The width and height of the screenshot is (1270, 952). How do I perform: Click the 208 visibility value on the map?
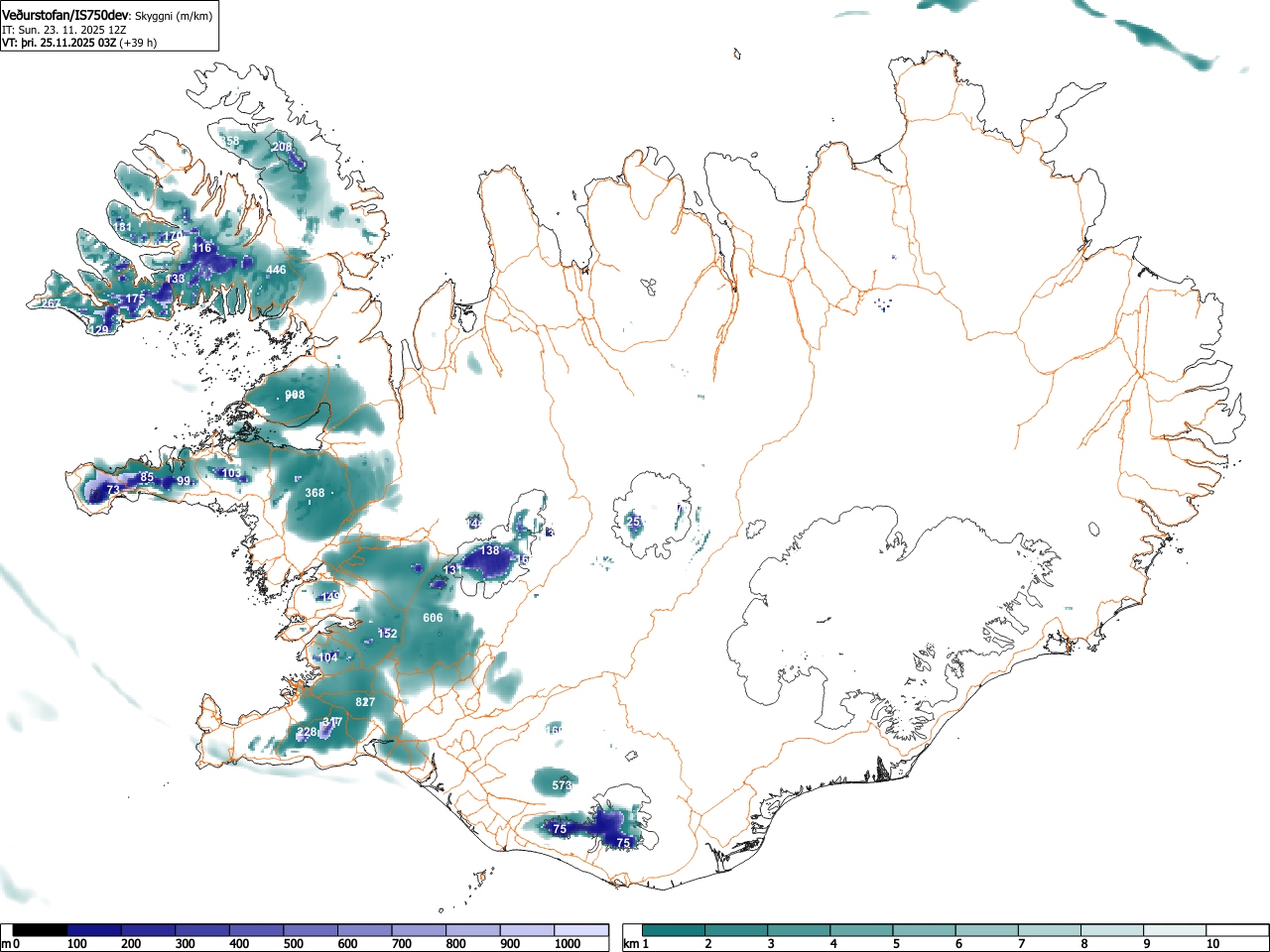coord(283,147)
